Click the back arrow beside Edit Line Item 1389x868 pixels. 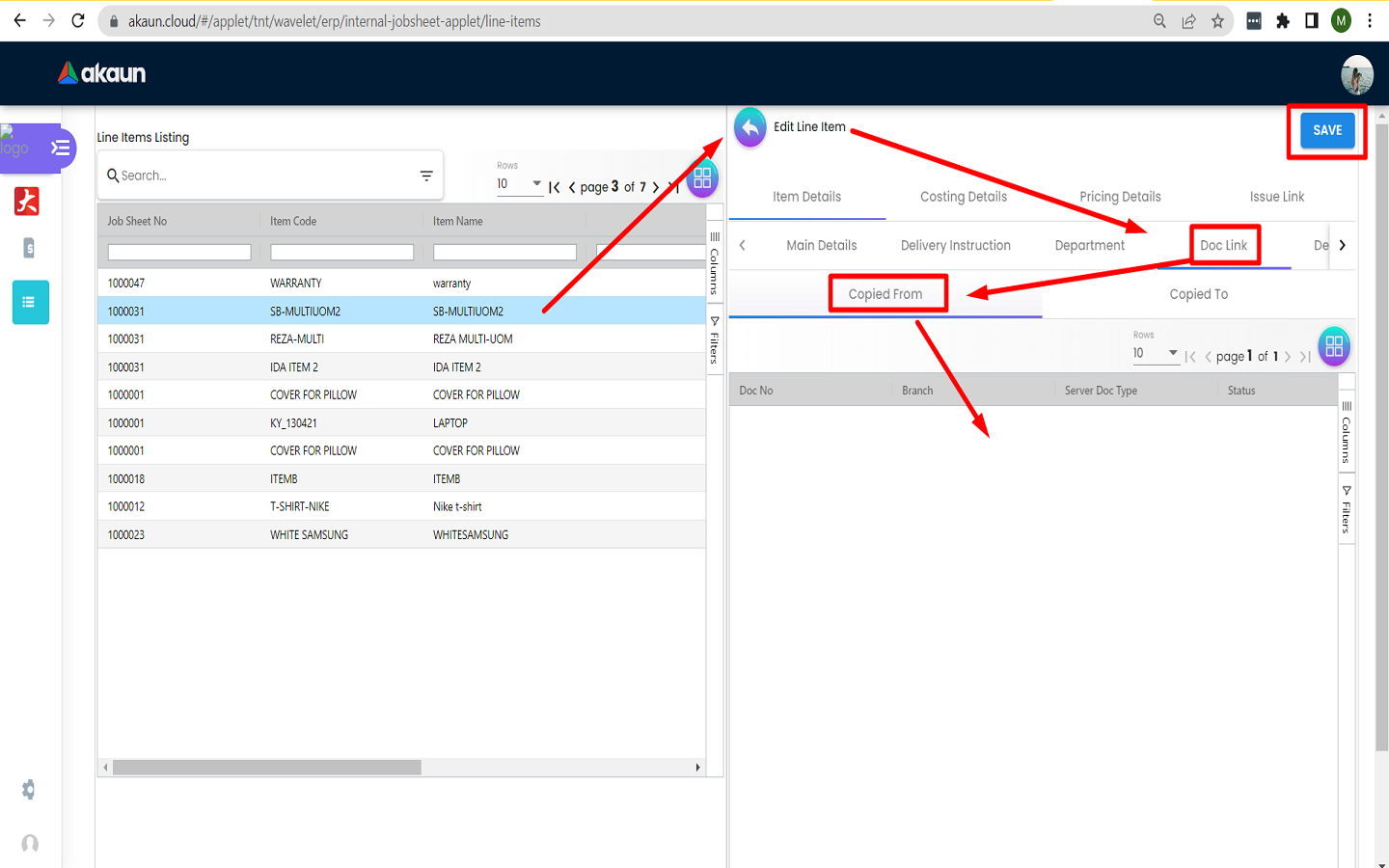coord(749,128)
